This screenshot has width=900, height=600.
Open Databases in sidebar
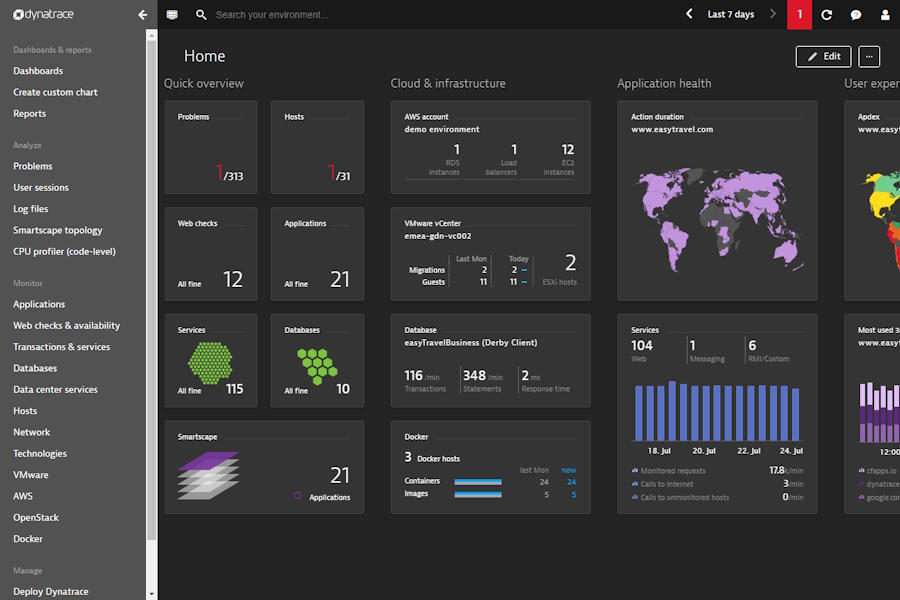pyautogui.click(x=35, y=368)
